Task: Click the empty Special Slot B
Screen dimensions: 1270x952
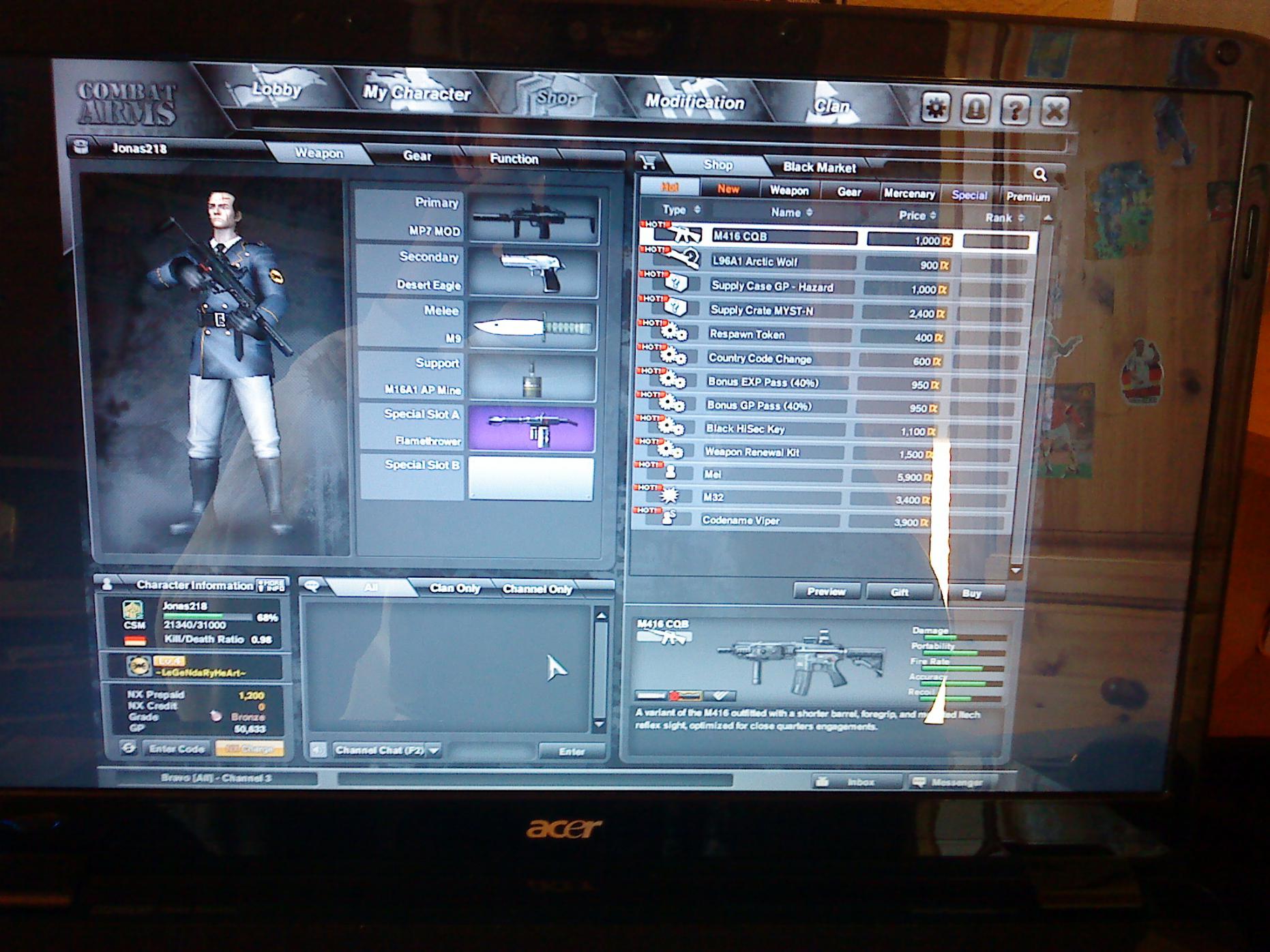Action: tap(531, 479)
